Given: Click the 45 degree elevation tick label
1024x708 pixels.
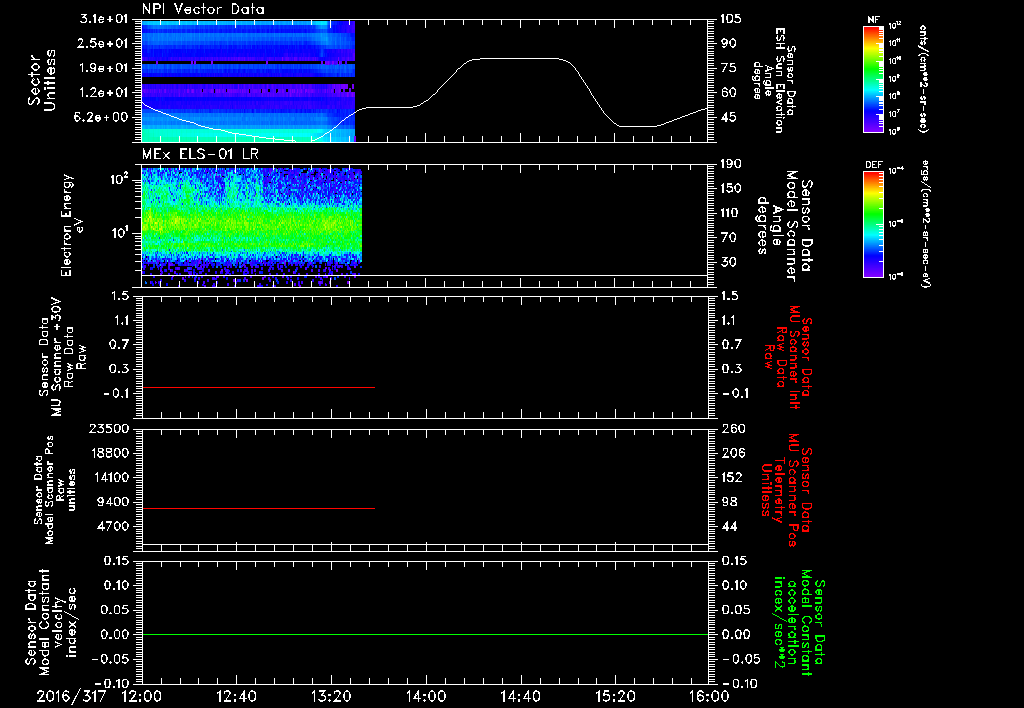Looking at the screenshot, I should tap(728, 117).
